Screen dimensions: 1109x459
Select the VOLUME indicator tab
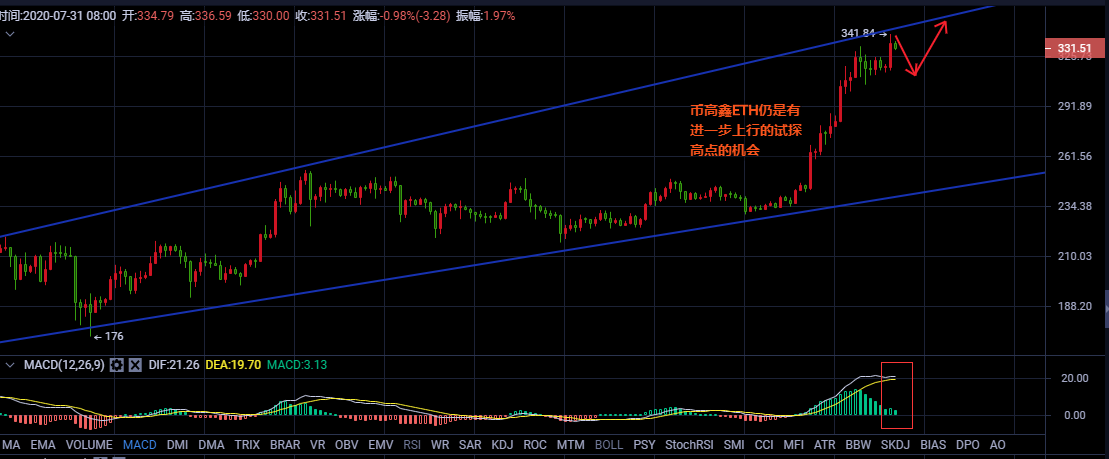click(x=89, y=443)
